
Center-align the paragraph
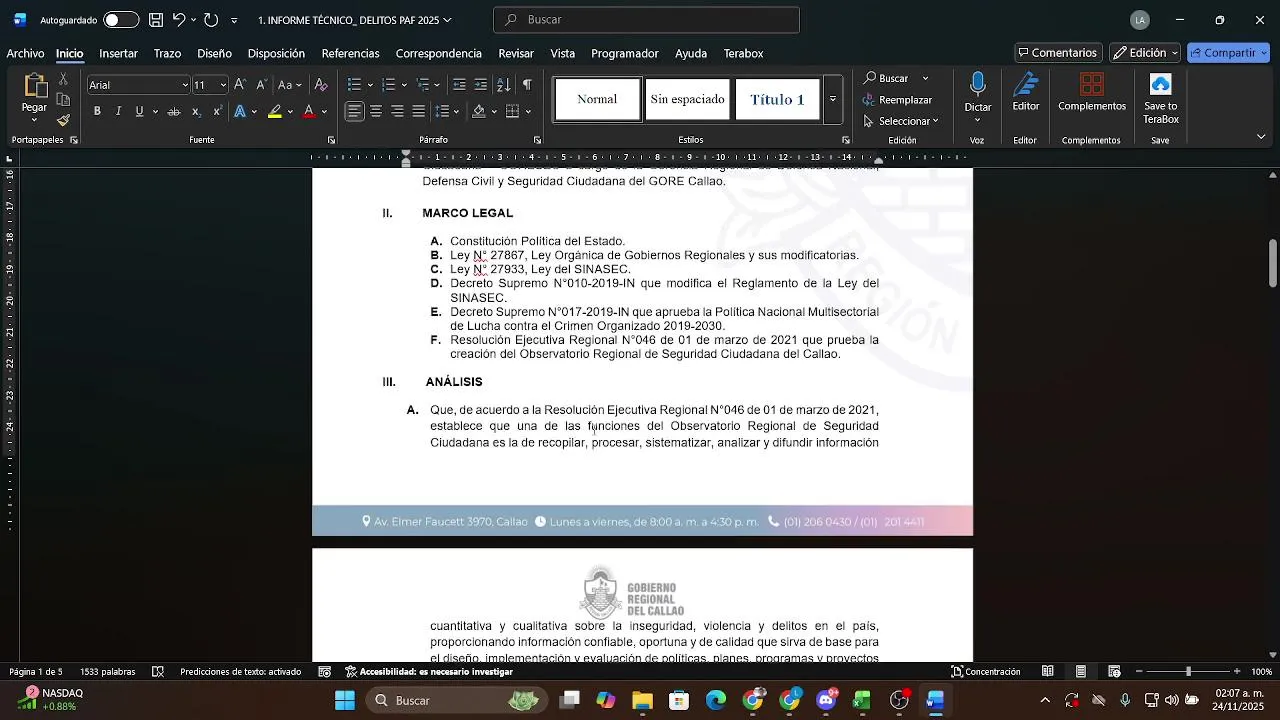pyautogui.click(x=376, y=111)
